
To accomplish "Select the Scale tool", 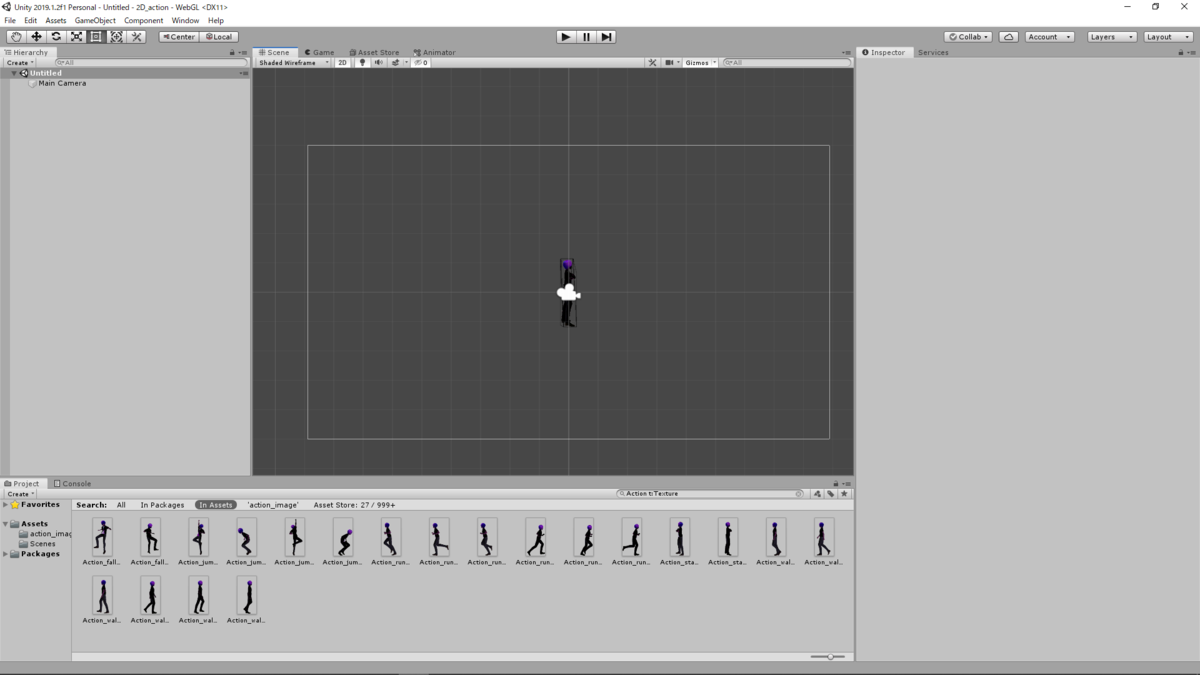I will pos(76,37).
